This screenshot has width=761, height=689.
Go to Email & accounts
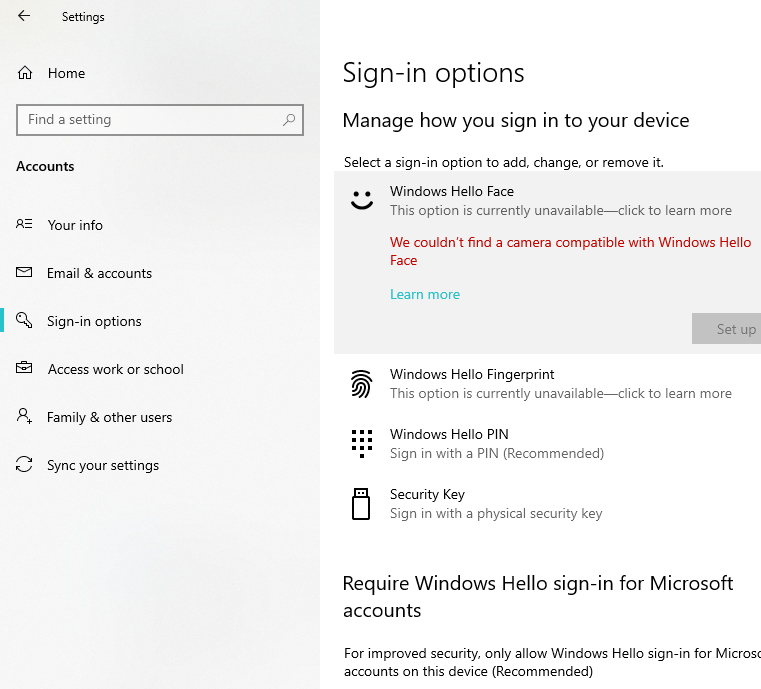99,273
